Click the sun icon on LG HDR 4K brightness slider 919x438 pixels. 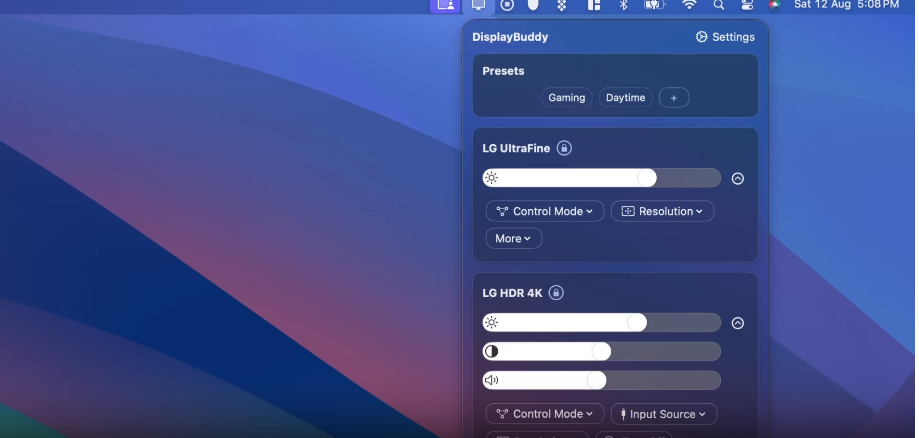tap(492, 322)
